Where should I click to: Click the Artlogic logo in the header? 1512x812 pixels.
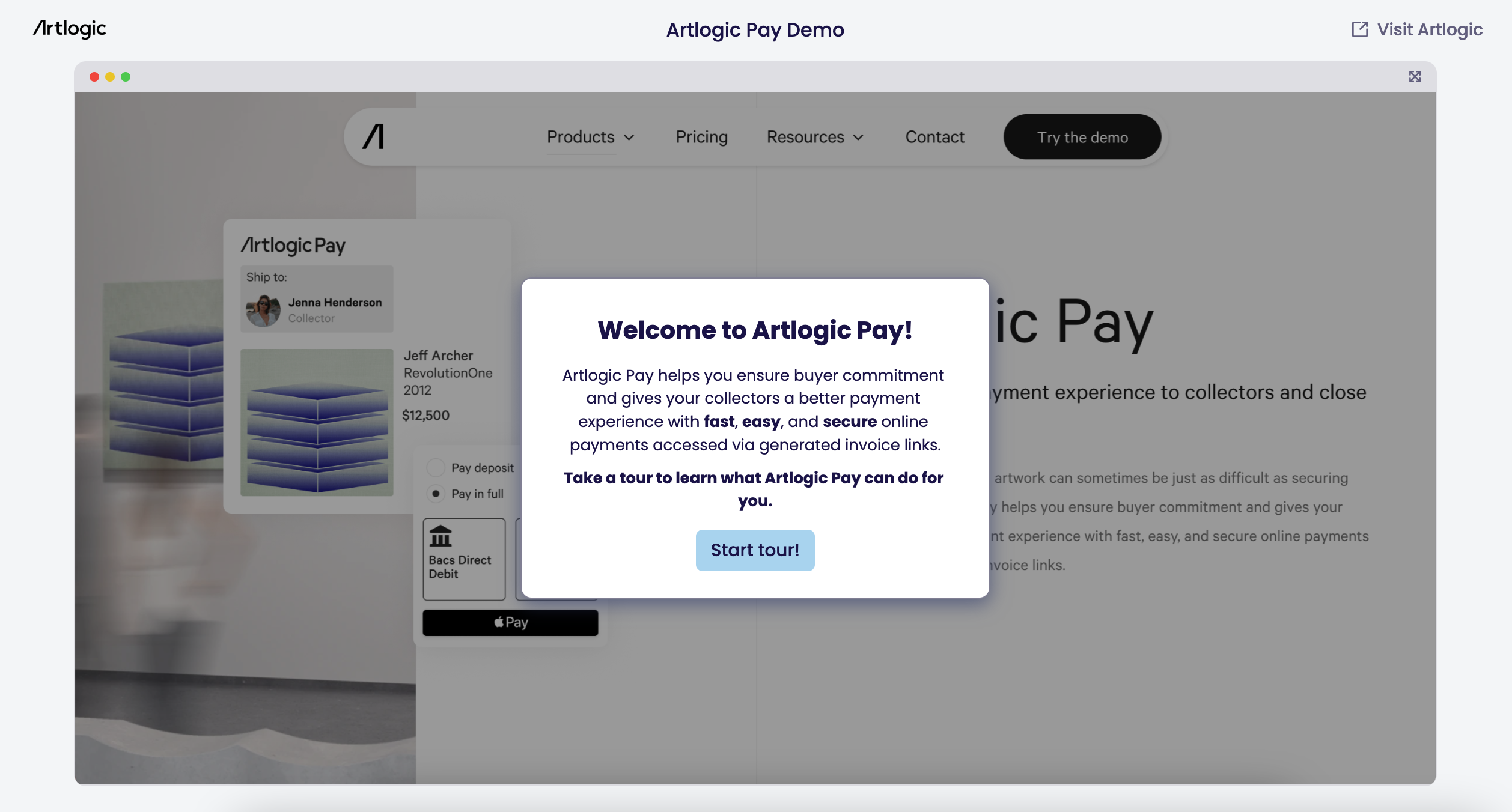[69, 29]
